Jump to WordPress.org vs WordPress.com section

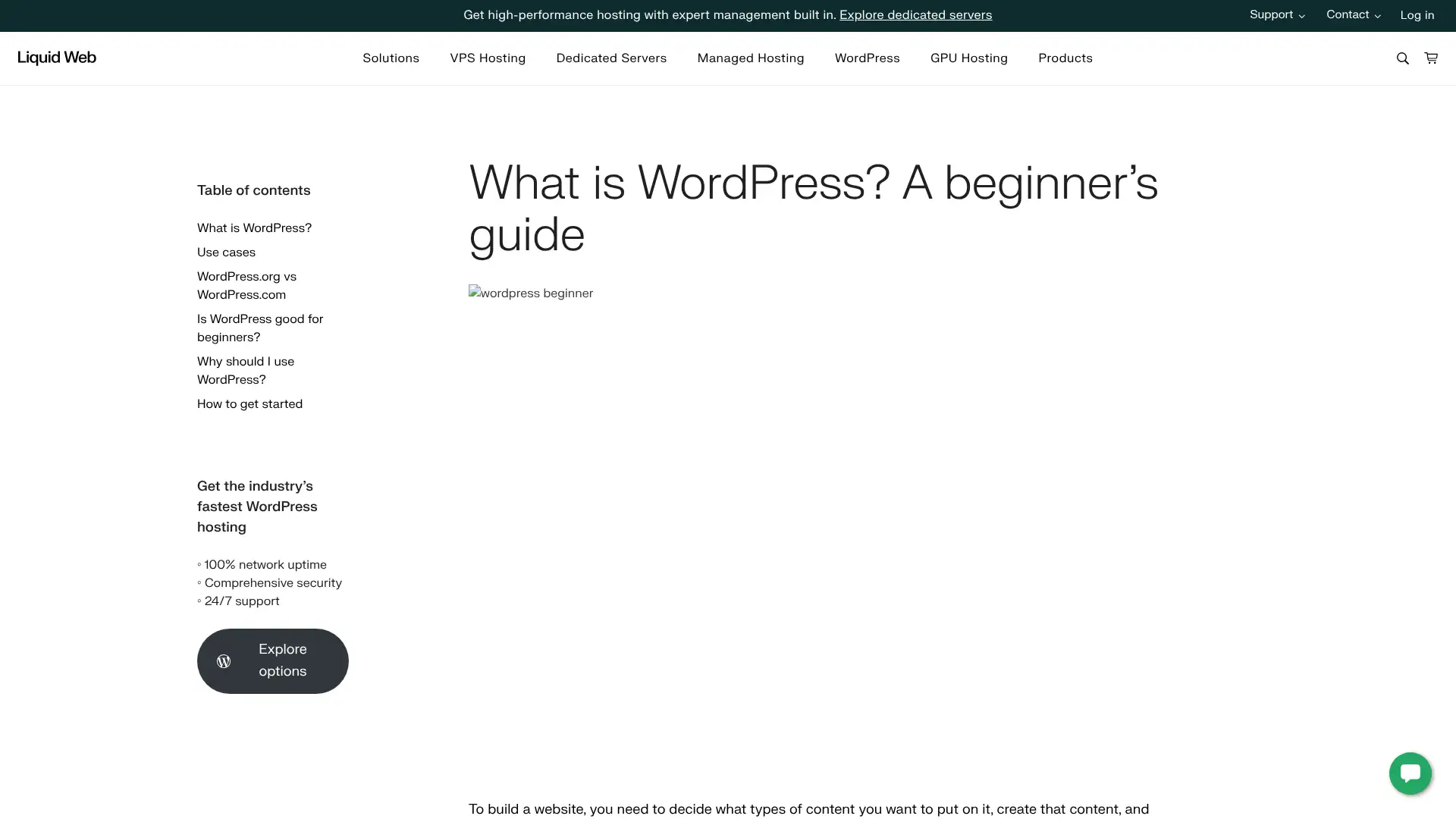246,286
